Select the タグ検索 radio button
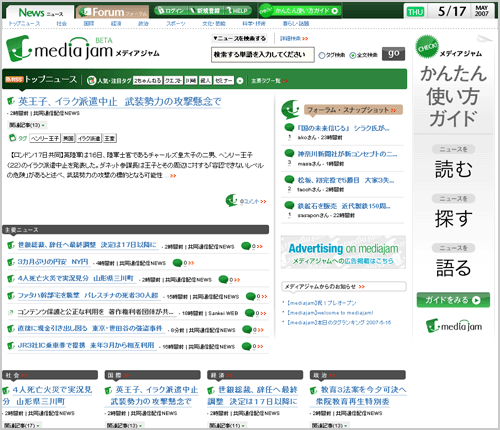 321,56
